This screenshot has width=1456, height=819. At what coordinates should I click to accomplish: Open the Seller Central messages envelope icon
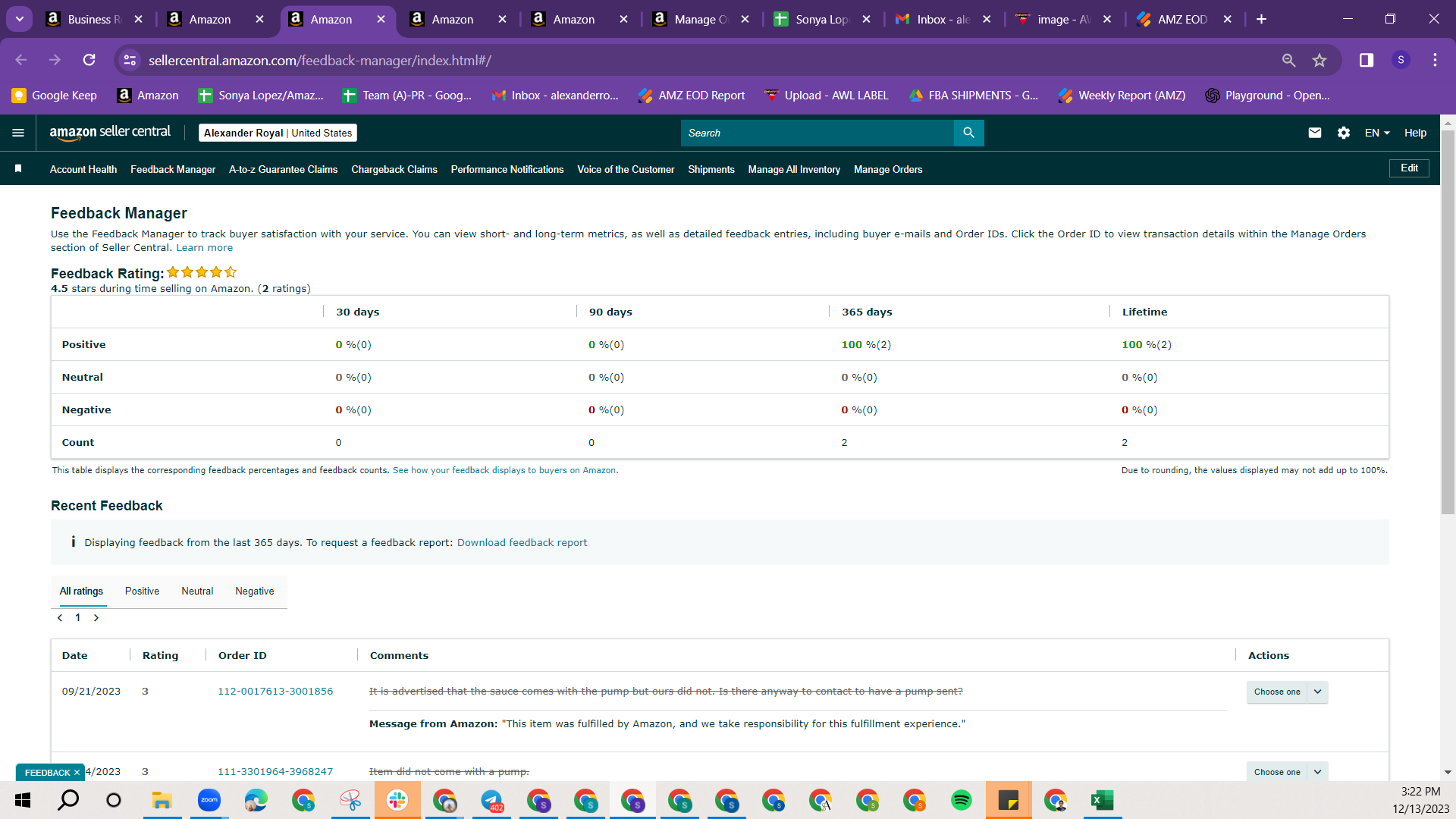(1315, 133)
